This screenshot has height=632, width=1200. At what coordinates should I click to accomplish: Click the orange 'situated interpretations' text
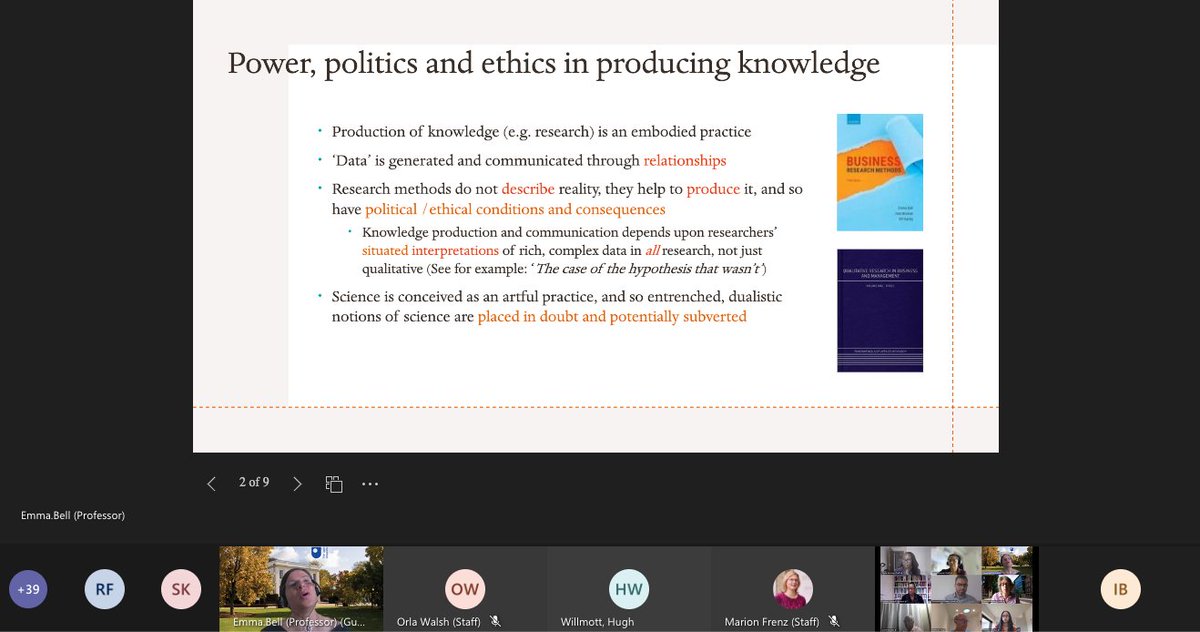coord(430,251)
